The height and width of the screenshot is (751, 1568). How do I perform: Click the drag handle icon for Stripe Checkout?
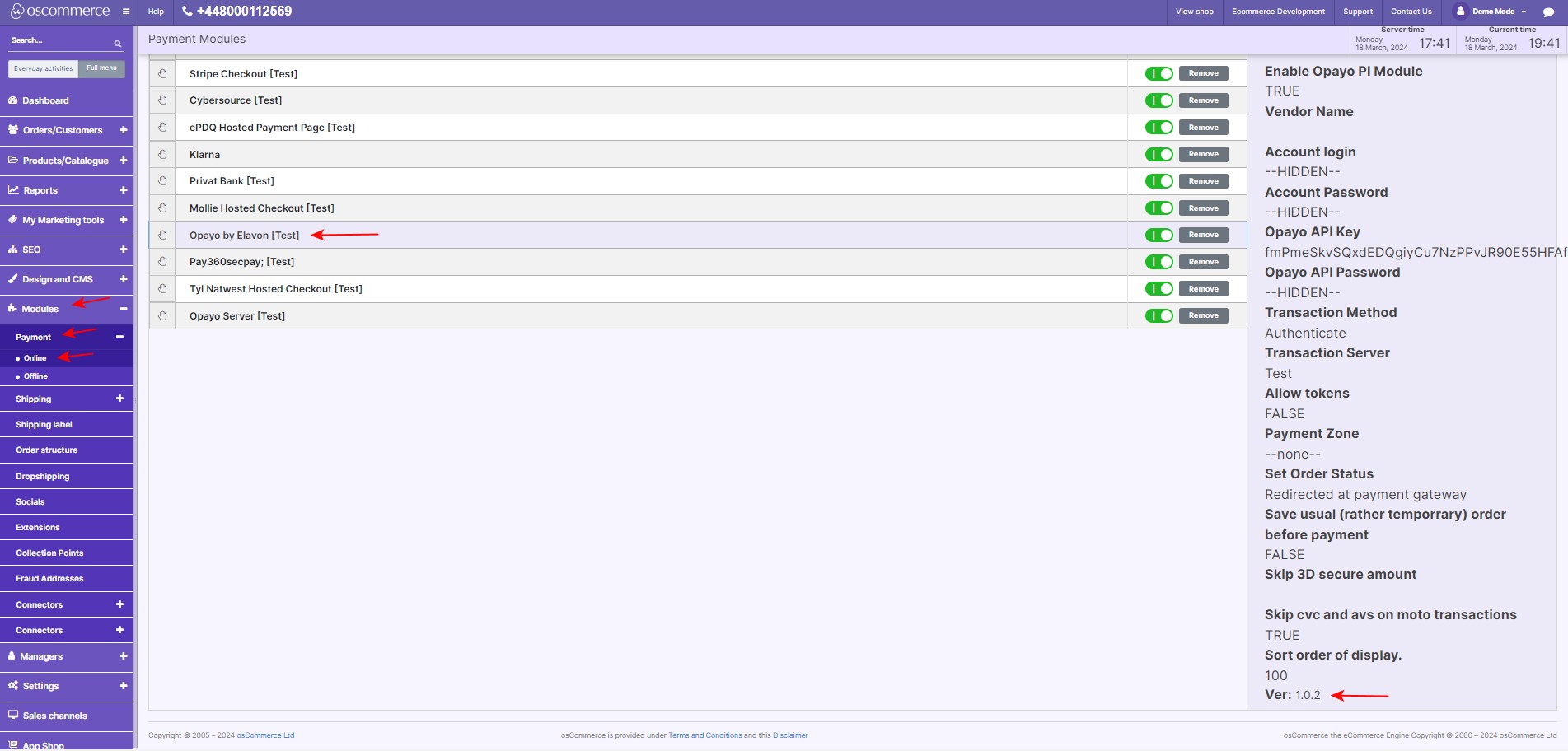tap(162, 74)
